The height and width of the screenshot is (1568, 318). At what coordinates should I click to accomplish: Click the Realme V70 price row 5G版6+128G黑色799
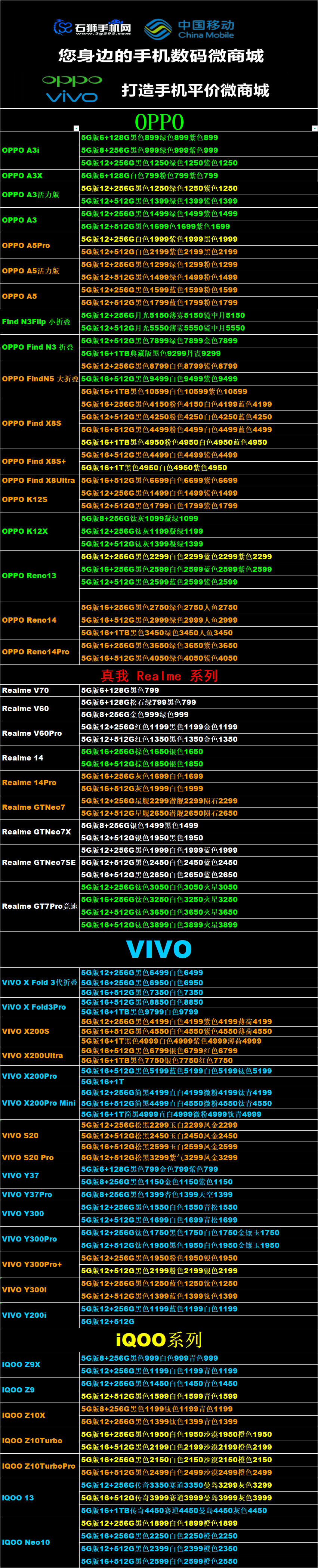click(x=198, y=690)
